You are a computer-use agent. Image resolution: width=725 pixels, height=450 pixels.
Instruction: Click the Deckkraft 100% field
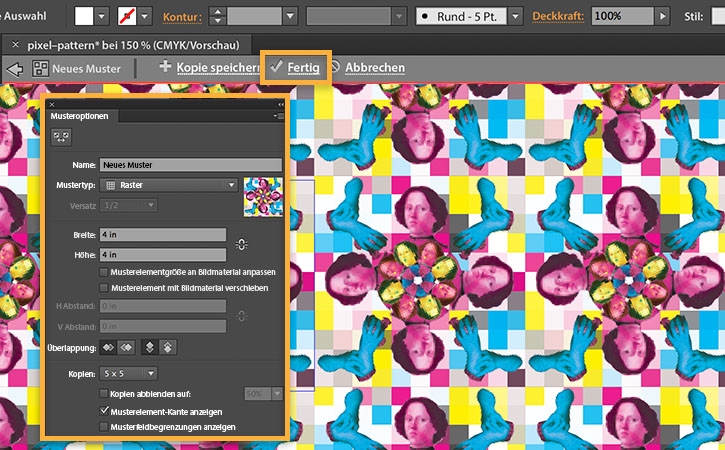pos(622,16)
